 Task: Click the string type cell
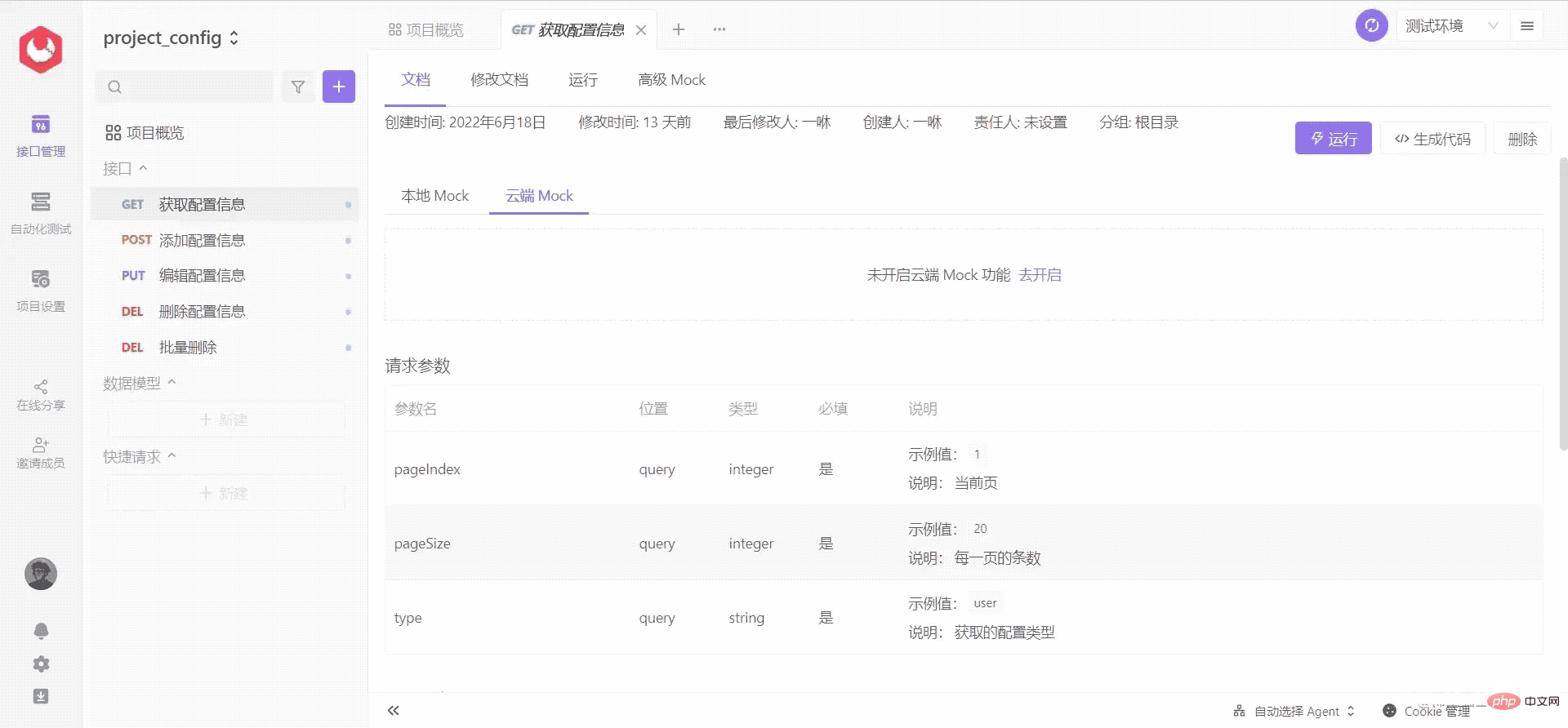tap(746, 618)
